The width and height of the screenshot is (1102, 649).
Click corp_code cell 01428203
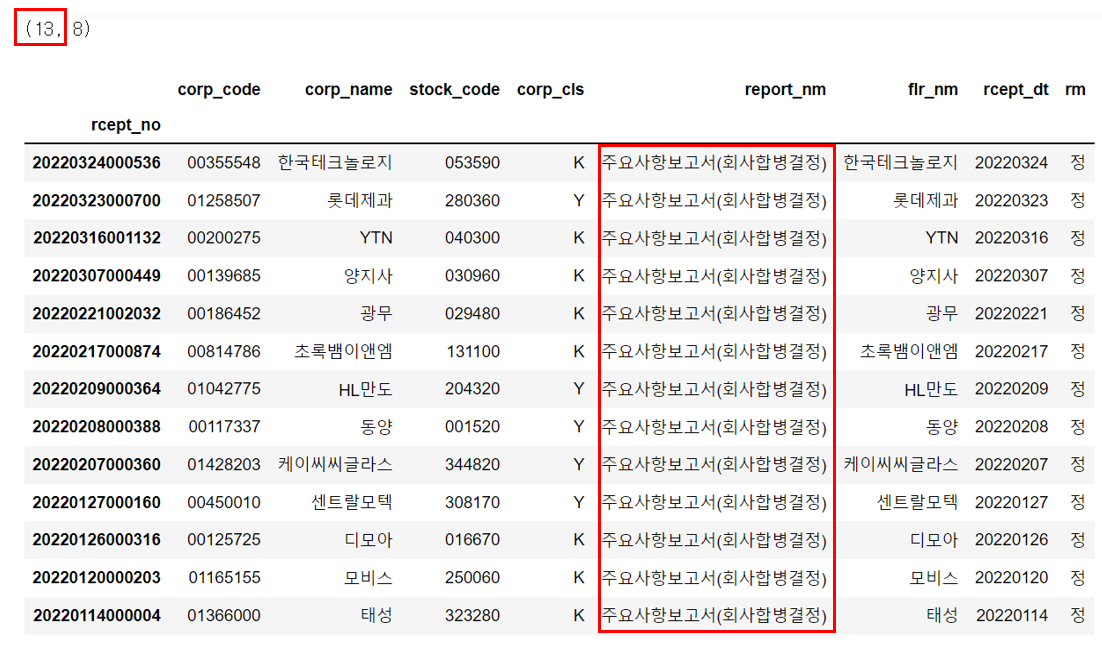point(223,465)
